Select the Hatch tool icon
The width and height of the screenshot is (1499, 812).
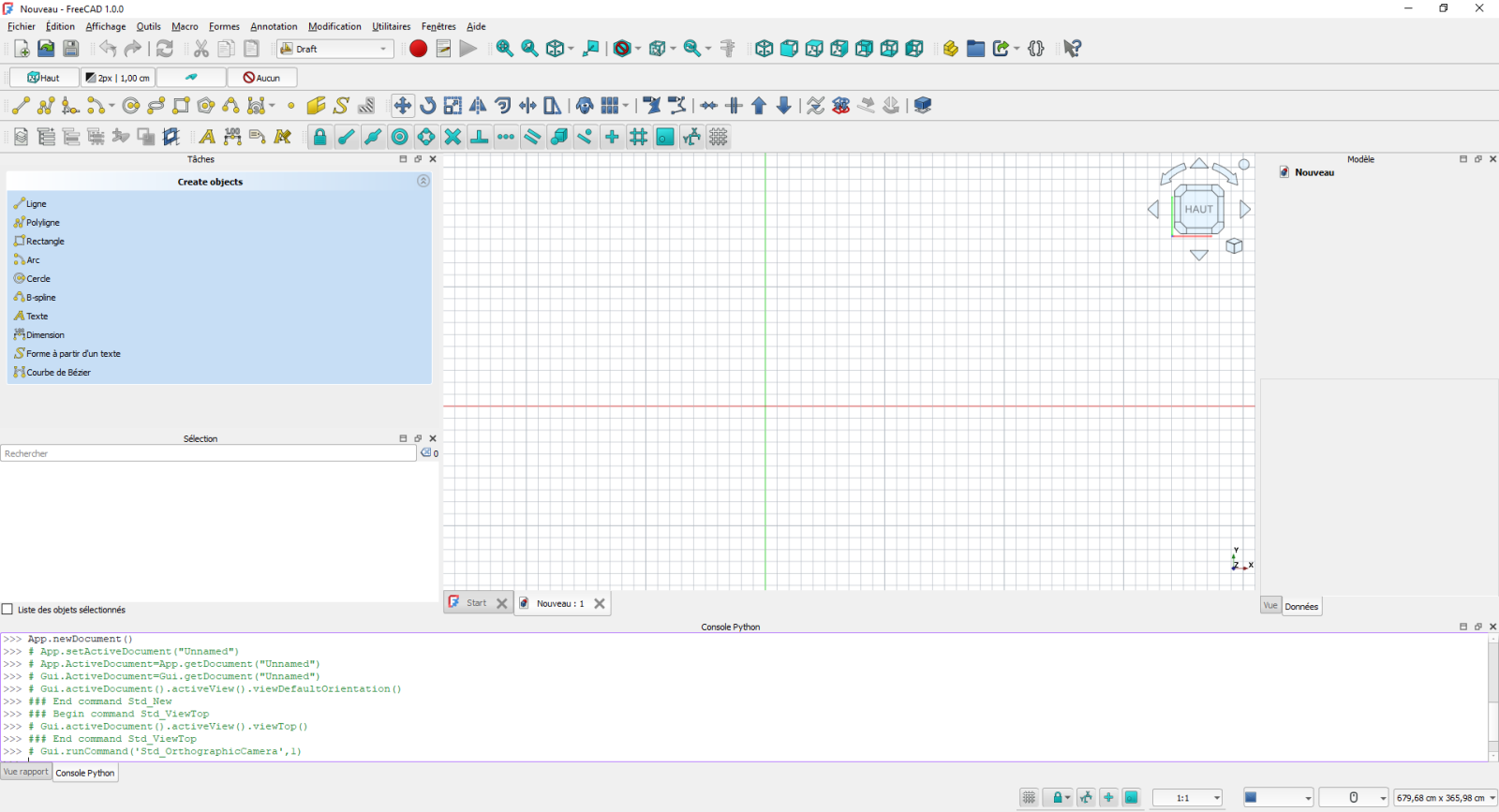pos(366,106)
